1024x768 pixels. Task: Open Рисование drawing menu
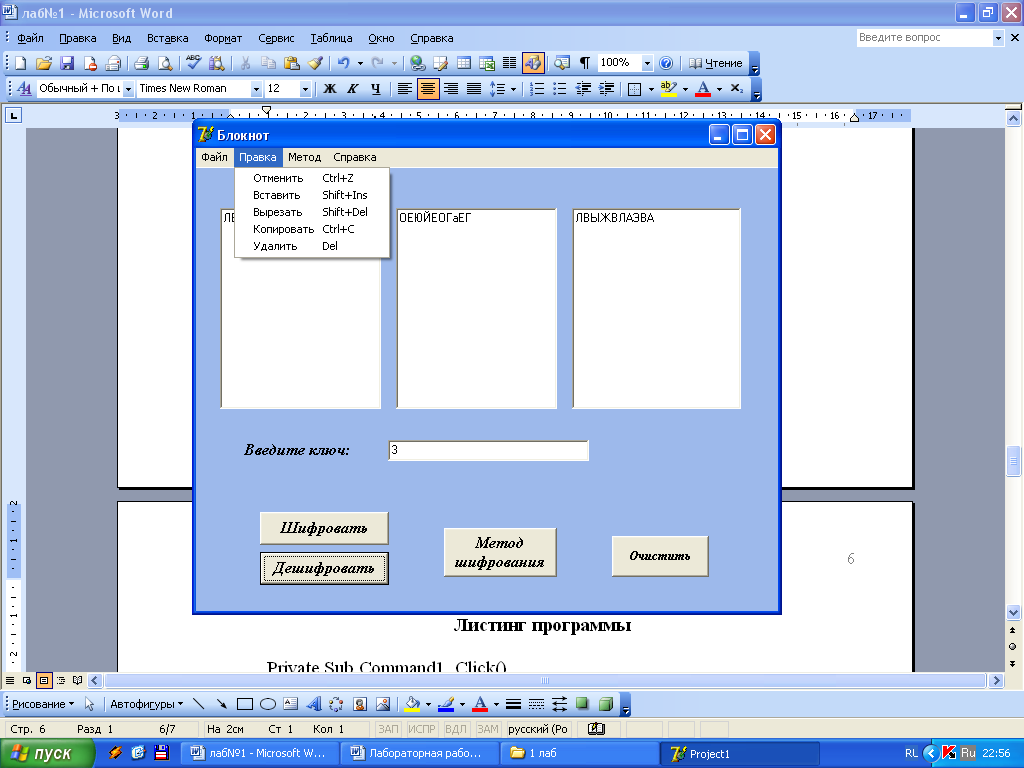[x=43, y=704]
